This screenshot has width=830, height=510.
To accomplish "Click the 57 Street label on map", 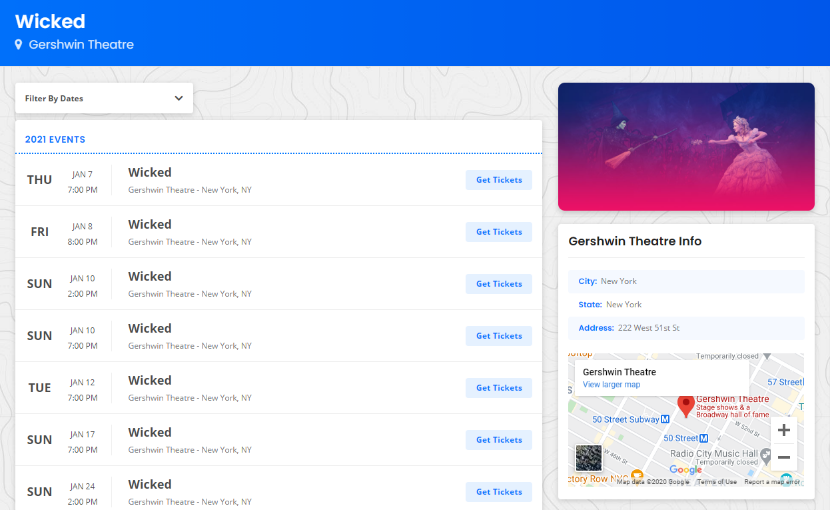I will point(785,382).
